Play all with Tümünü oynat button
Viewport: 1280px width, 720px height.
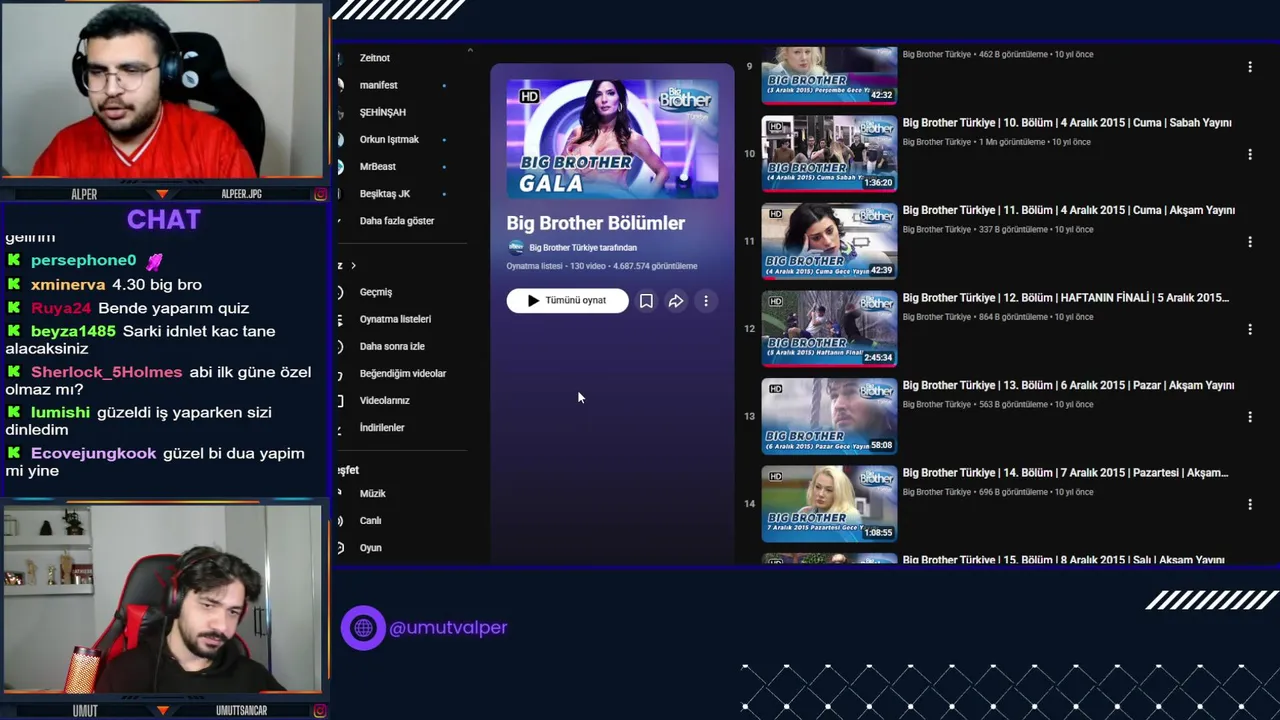[x=567, y=301]
